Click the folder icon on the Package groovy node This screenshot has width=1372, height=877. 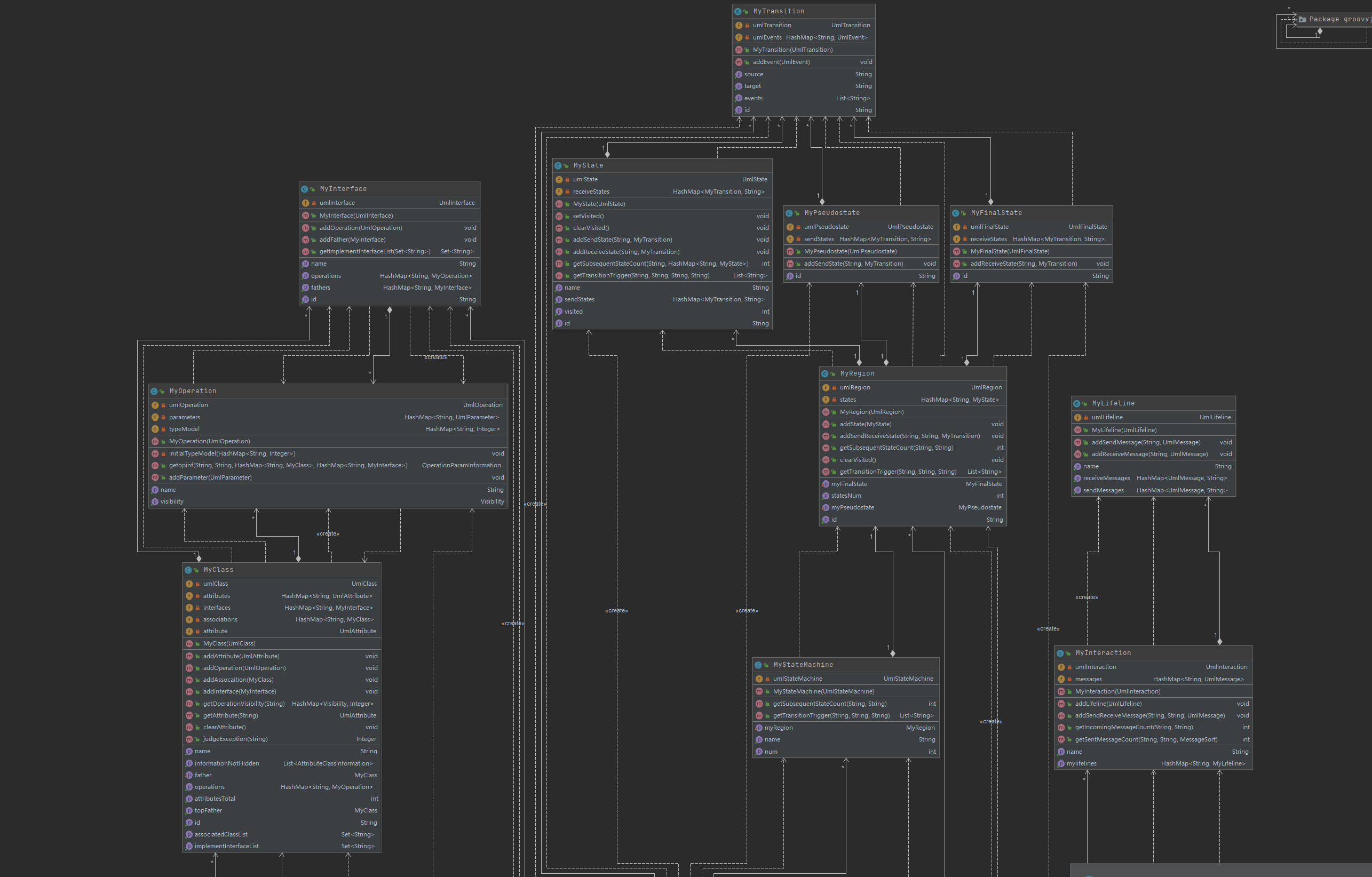pos(1303,19)
